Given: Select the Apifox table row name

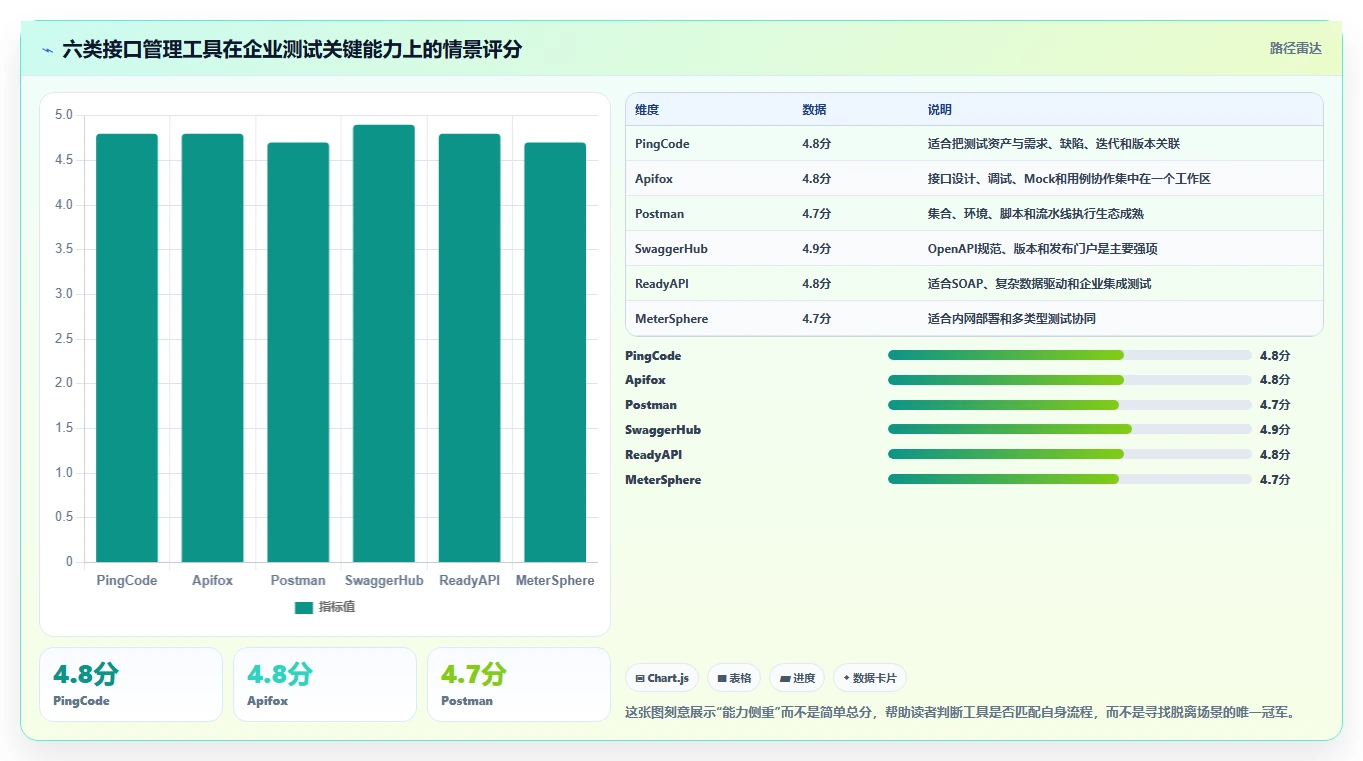Looking at the screenshot, I should [655, 179].
